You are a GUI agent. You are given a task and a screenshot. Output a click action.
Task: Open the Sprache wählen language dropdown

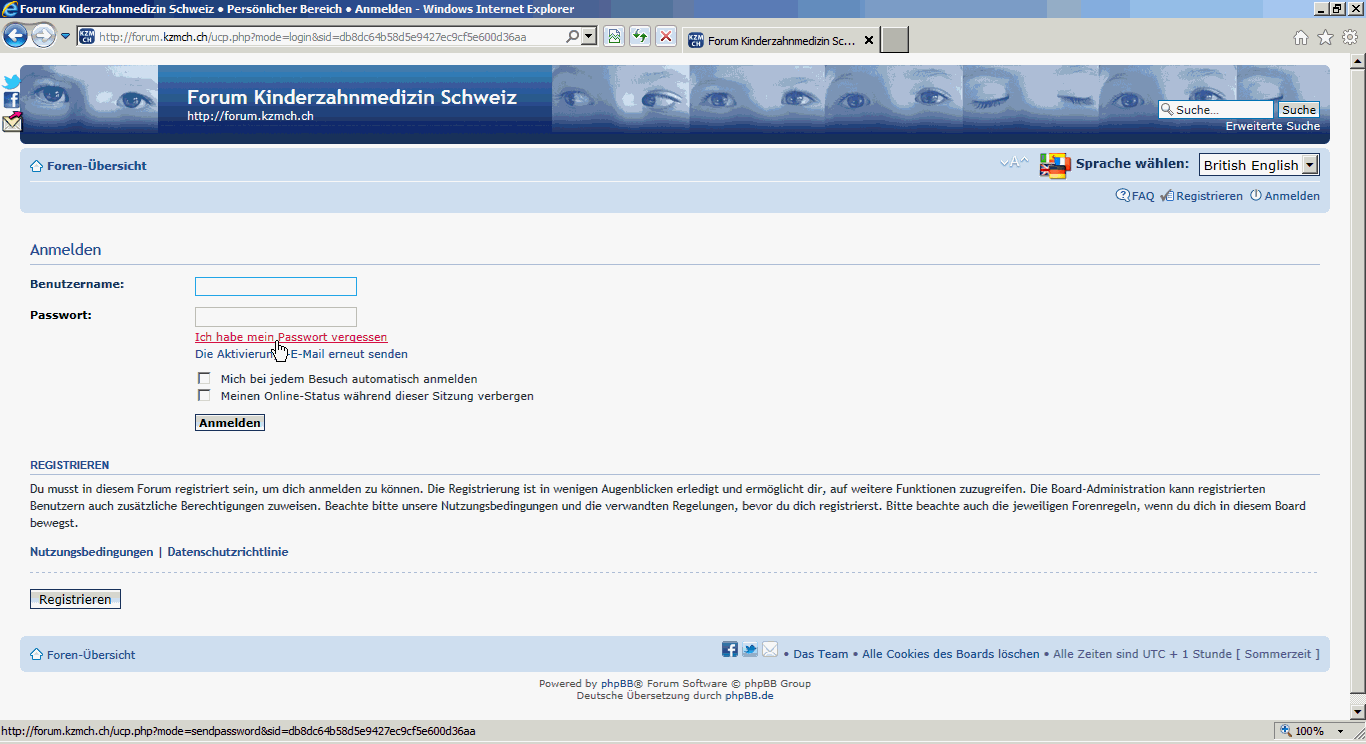pos(1259,165)
